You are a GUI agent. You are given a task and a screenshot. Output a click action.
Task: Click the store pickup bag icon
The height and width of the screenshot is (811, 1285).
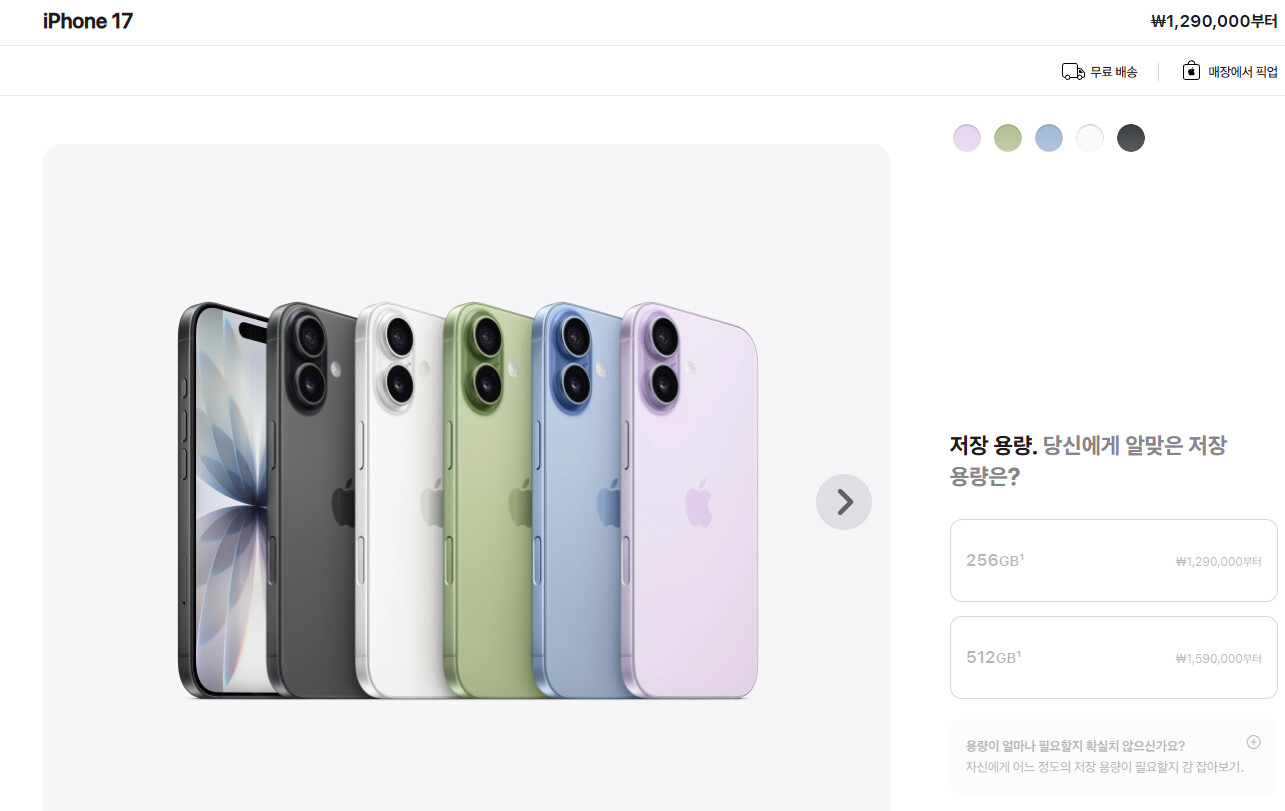[1191, 70]
